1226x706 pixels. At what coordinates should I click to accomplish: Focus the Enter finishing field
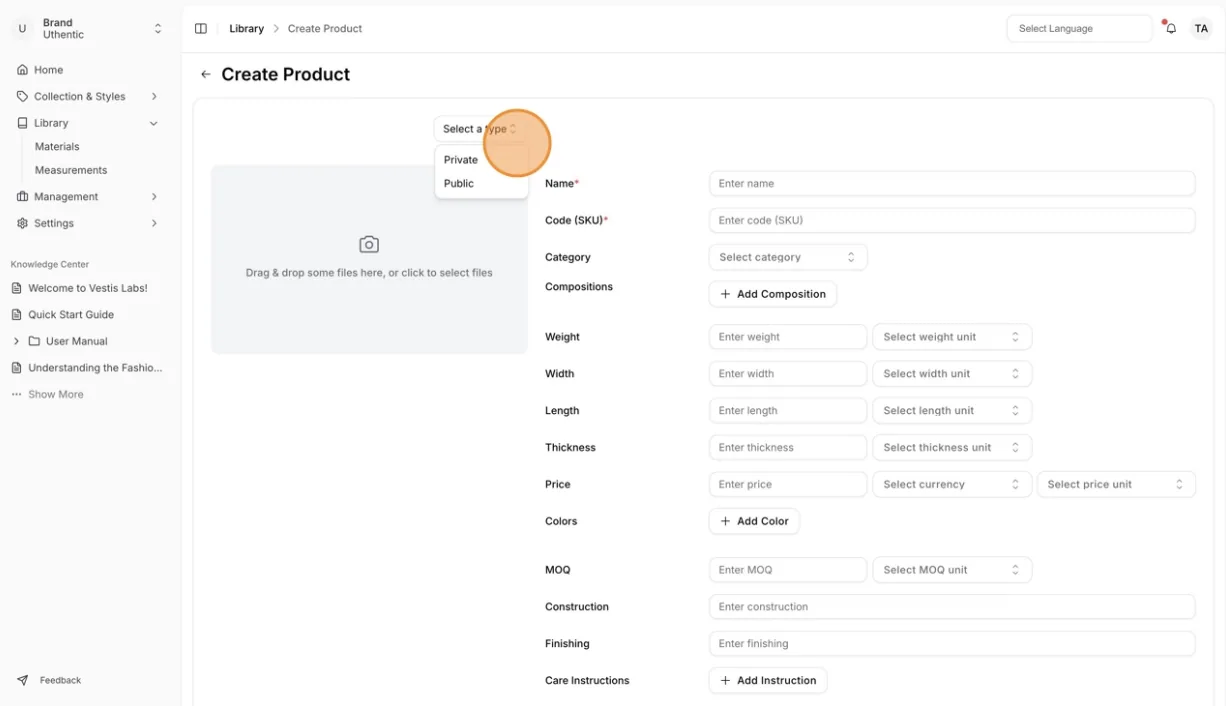point(952,644)
